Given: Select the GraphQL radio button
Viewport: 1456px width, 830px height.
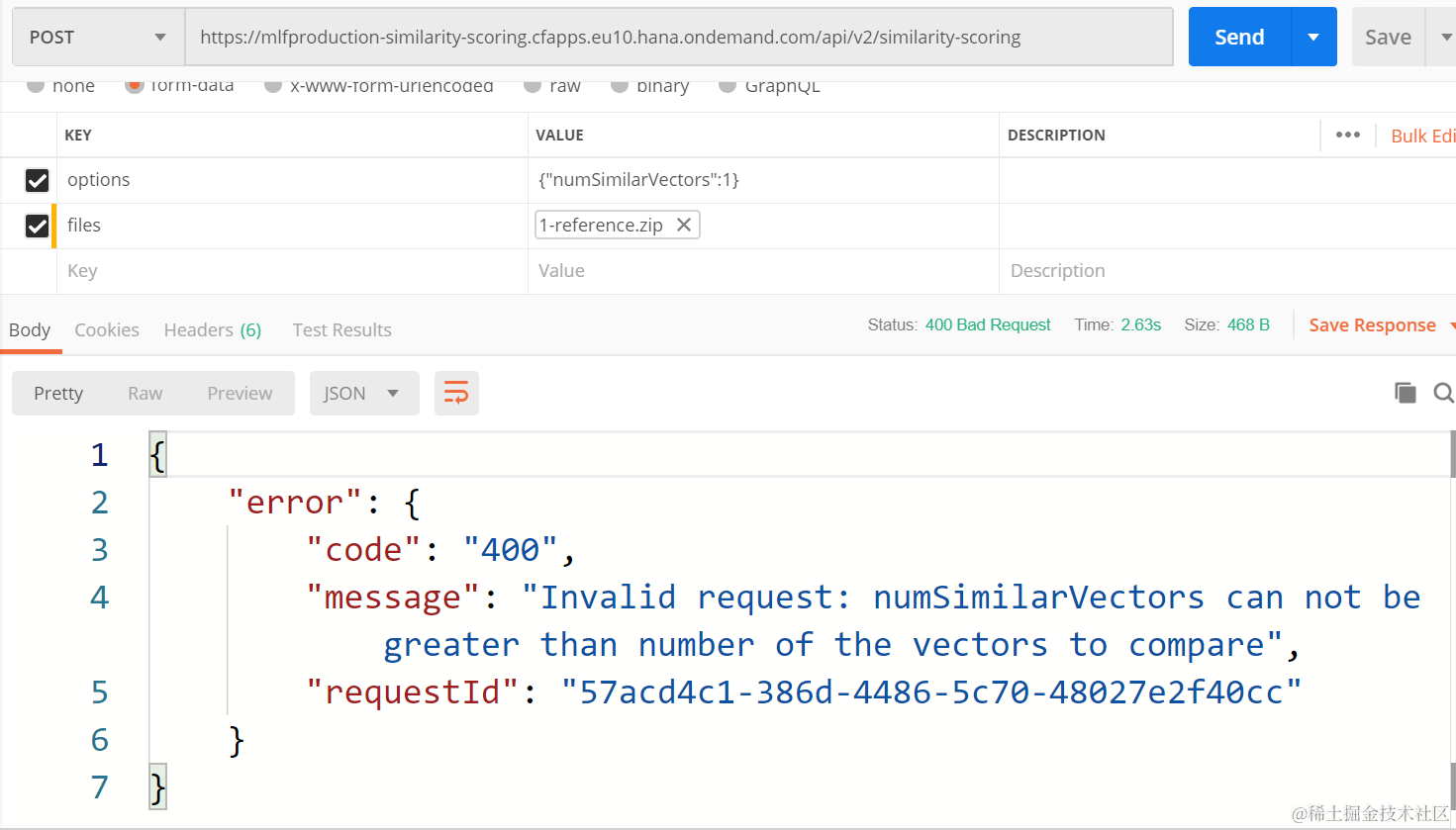Looking at the screenshot, I should point(728,86).
